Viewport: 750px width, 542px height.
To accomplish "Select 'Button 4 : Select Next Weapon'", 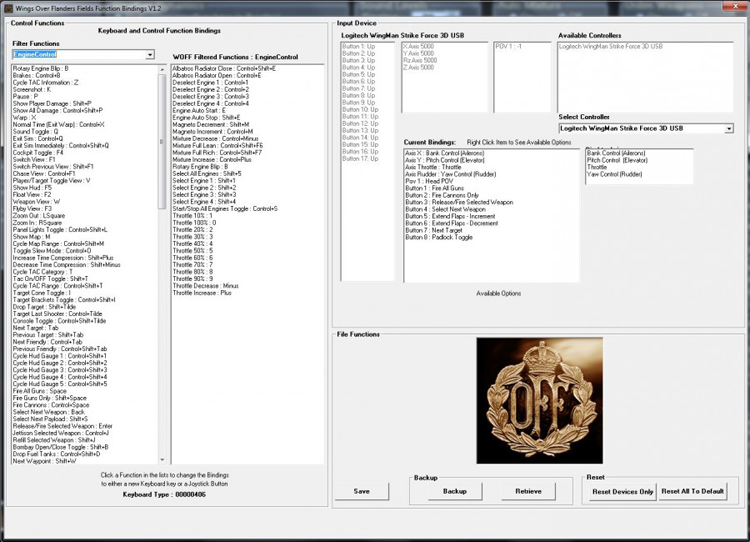I will tap(445, 210).
